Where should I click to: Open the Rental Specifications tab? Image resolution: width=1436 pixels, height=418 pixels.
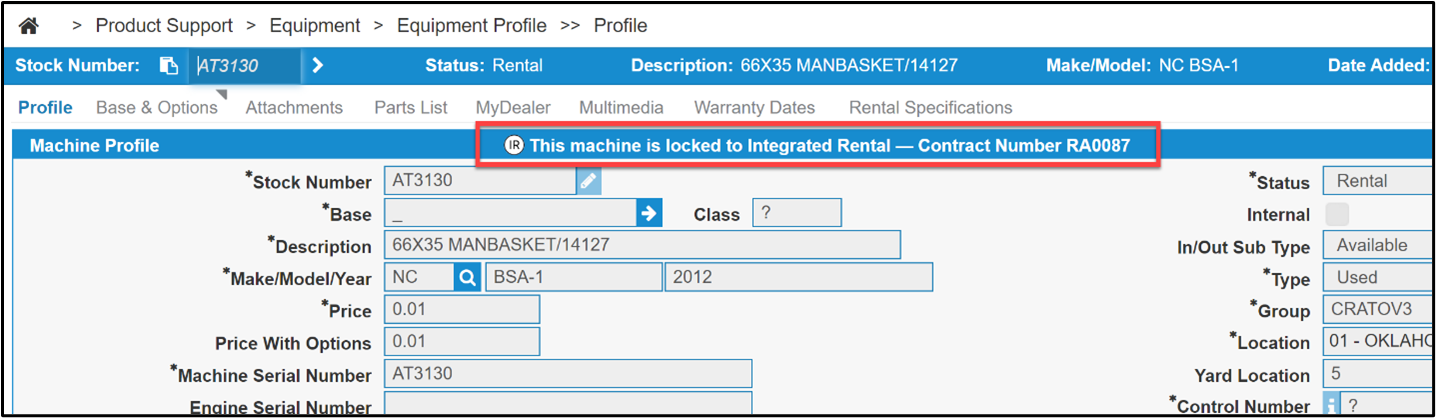pos(931,107)
